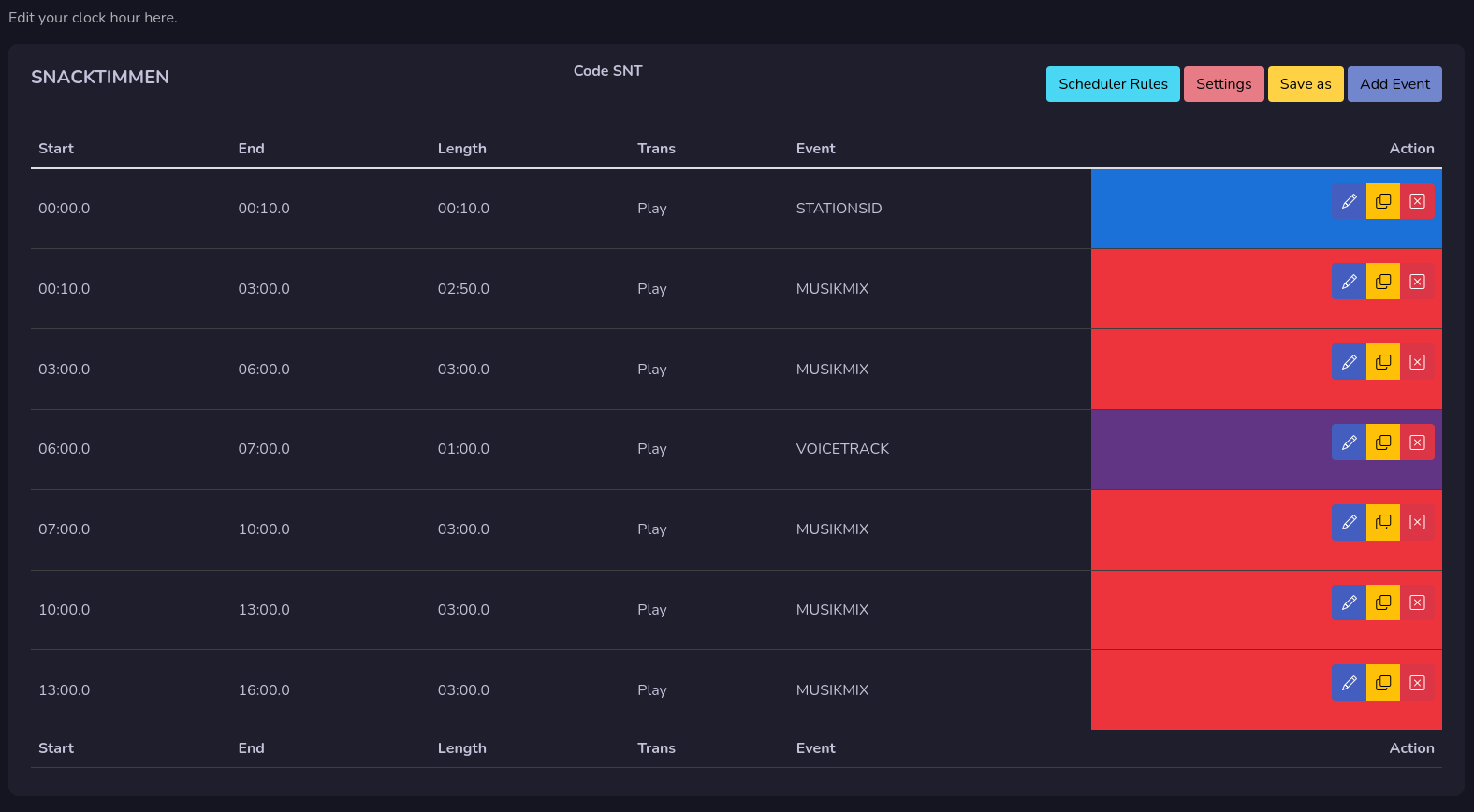Viewport: 1474px width, 812px height.
Task: Edit the MUSIKMIX event starting at 10:00.0
Action: [x=1349, y=602]
